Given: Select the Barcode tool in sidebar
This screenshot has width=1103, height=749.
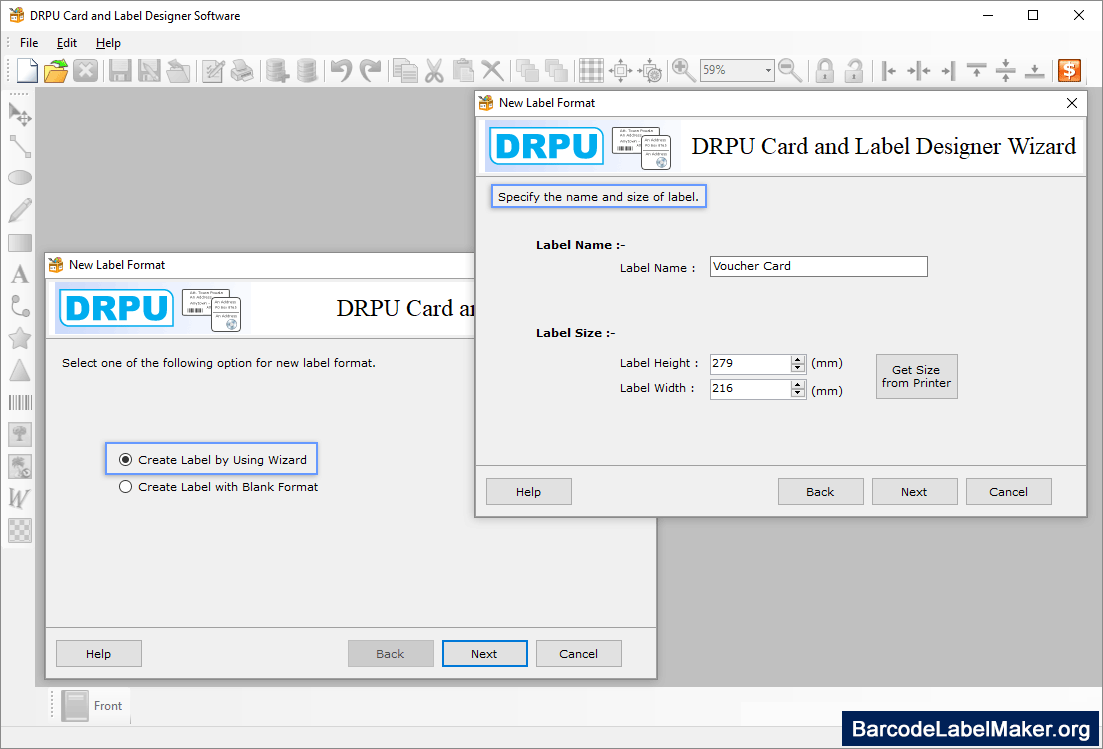Looking at the screenshot, I should (20, 402).
